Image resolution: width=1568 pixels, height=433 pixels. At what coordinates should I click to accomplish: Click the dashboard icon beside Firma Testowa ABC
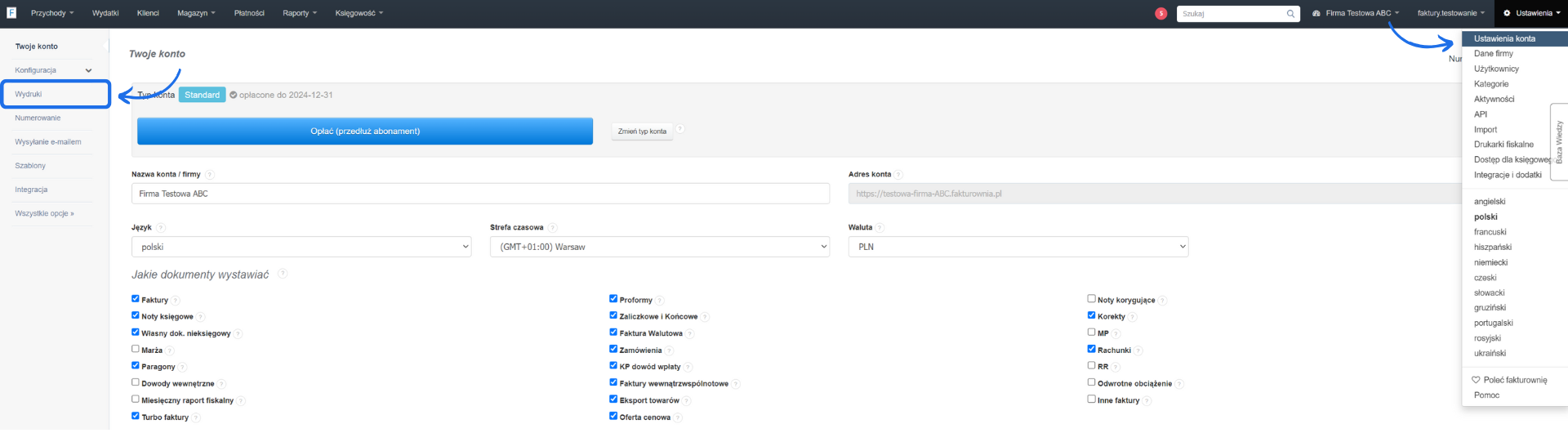coord(1316,13)
